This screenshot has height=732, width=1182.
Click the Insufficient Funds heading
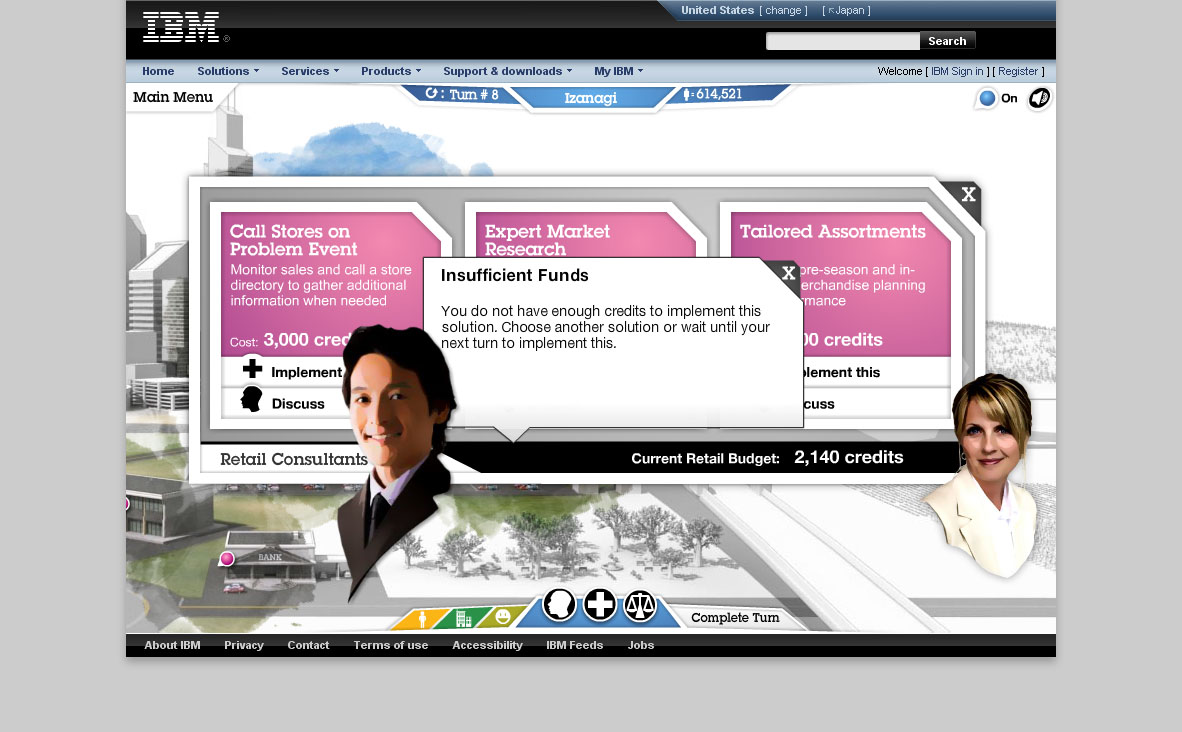[x=514, y=275]
